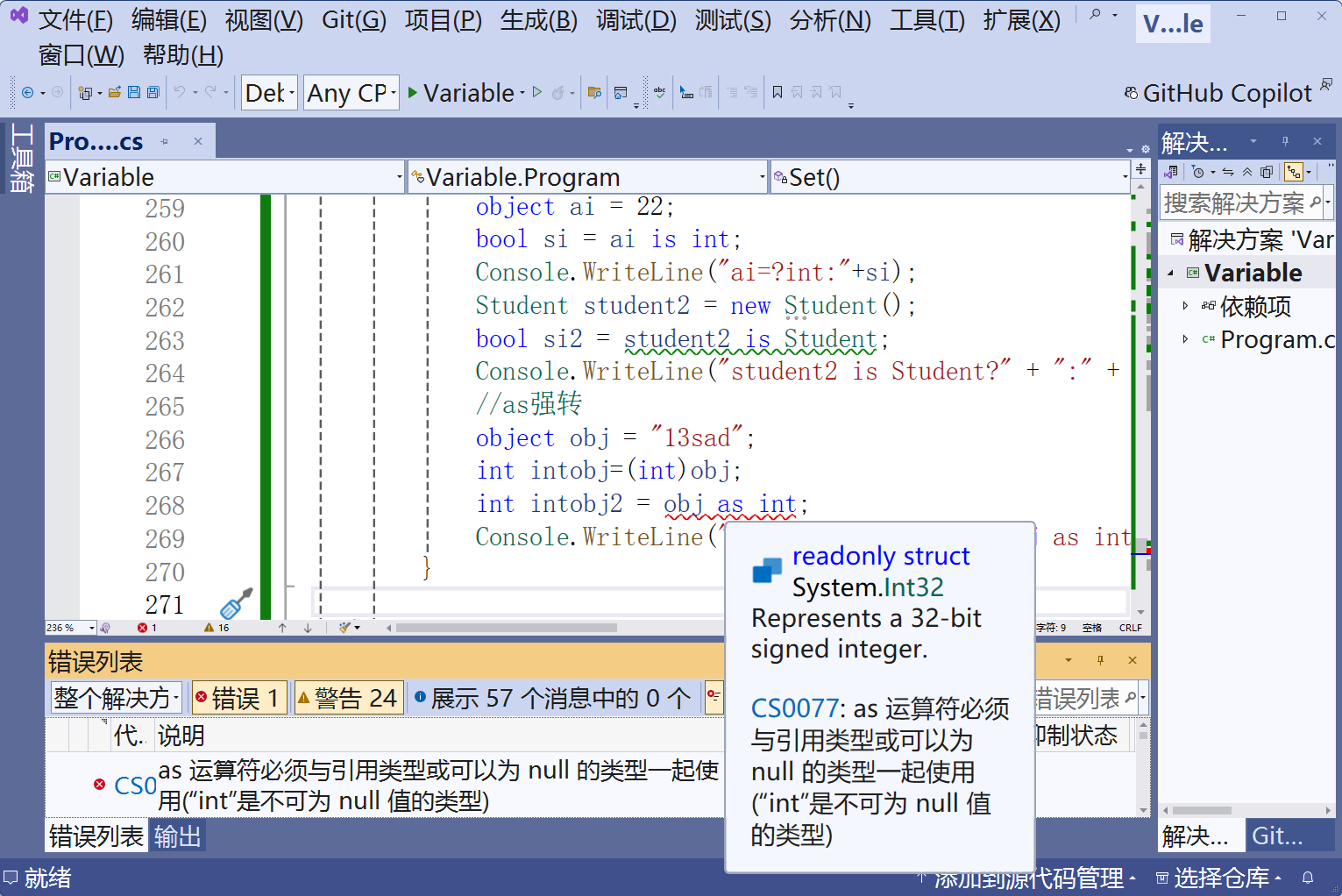Viewport: 1342px width, 896px height.
Task: Collapse the Variable project node
Action: pyautogui.click(x=1170, y=273)
